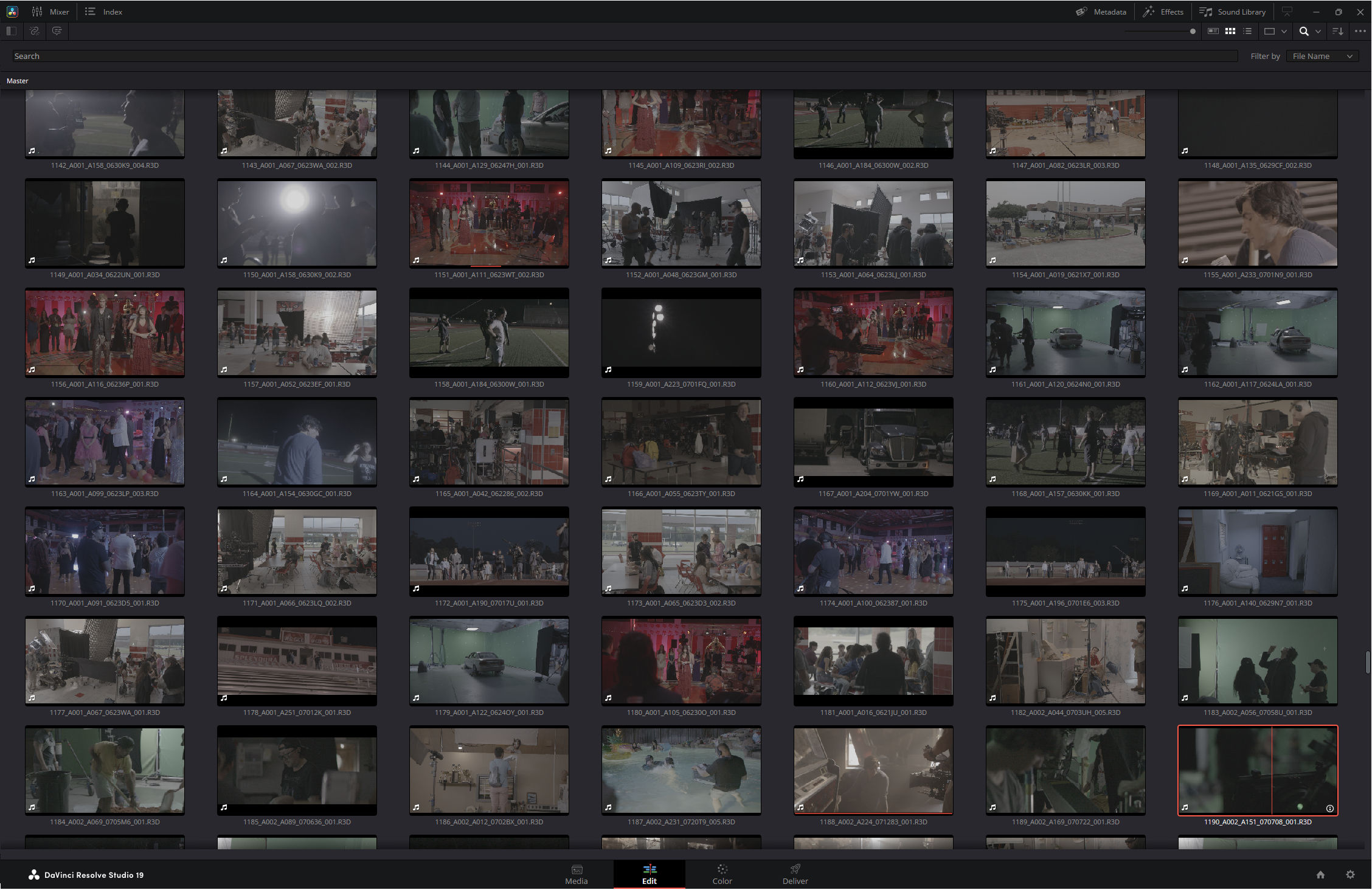Click the audio note icon on clip 1184
The width and height of the screenshot is (1372, 890).
[x=32, y=807]
